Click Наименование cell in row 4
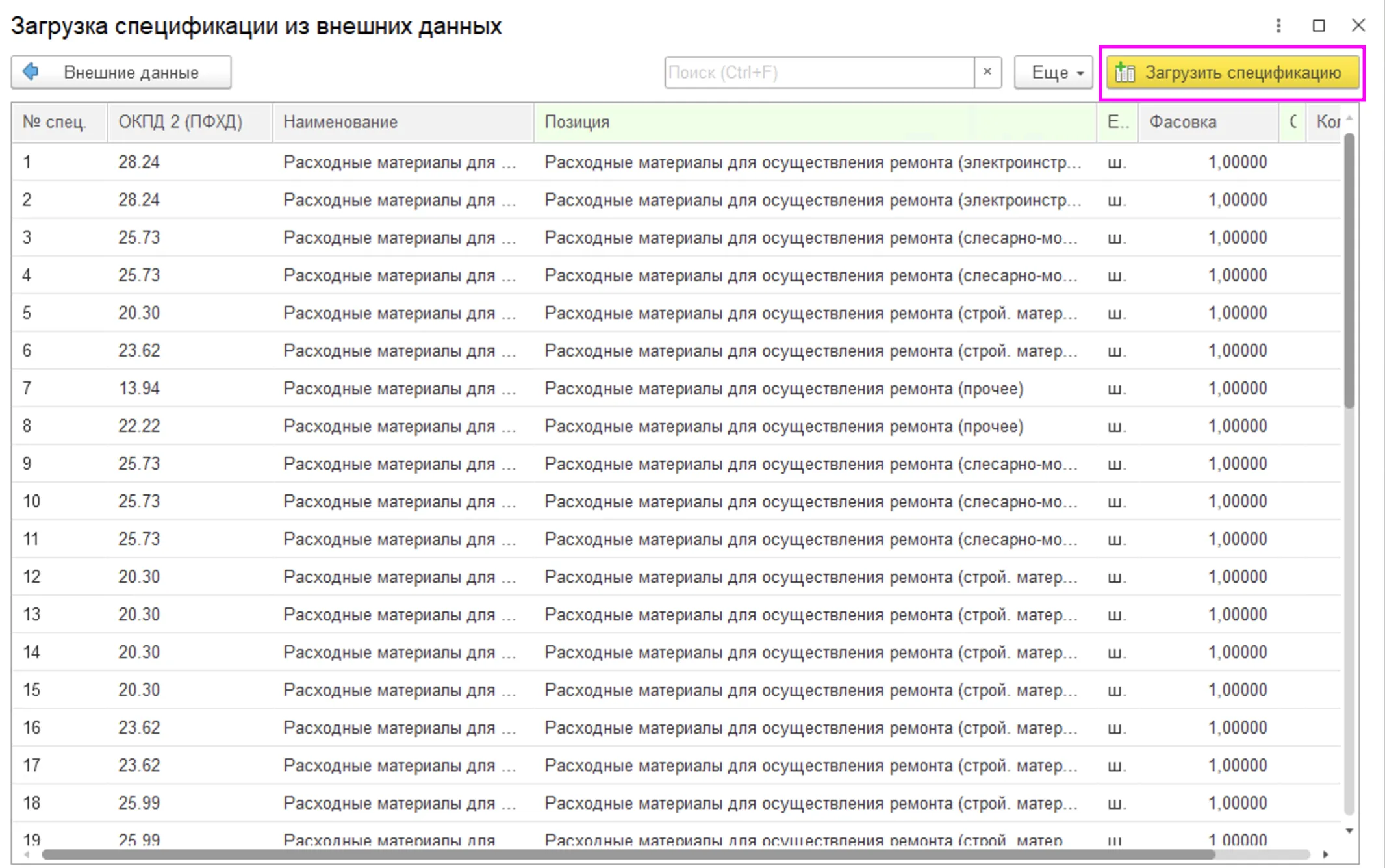This screenshot has height=868, width=1385. pos(403,275)
